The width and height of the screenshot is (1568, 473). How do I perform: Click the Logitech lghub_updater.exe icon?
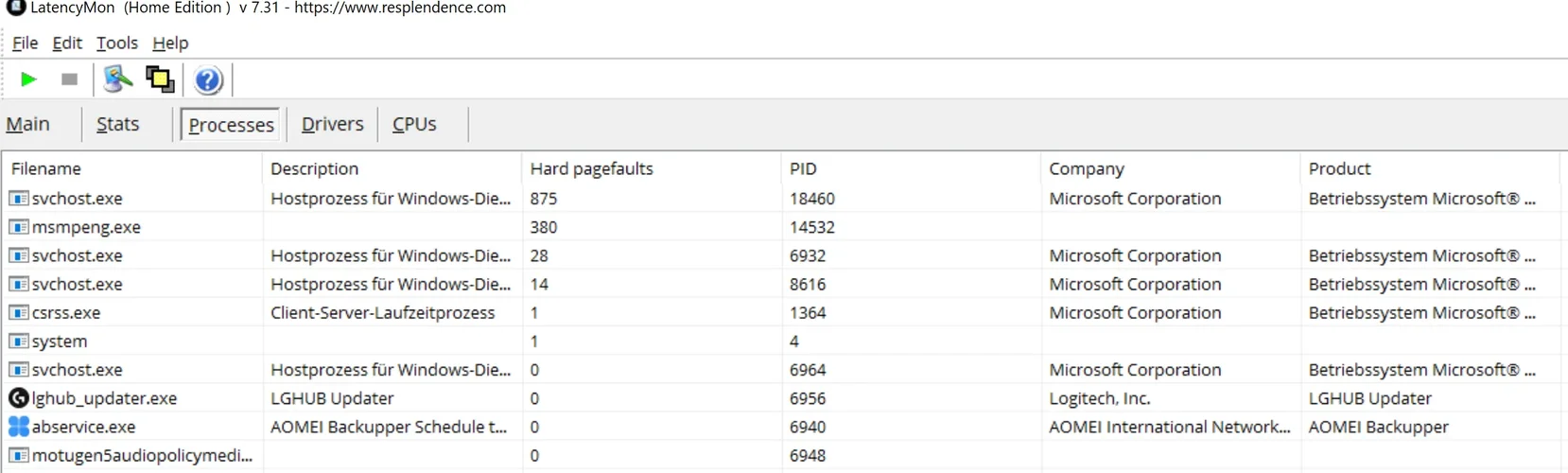pyautogui.click(x=19, y=398)
